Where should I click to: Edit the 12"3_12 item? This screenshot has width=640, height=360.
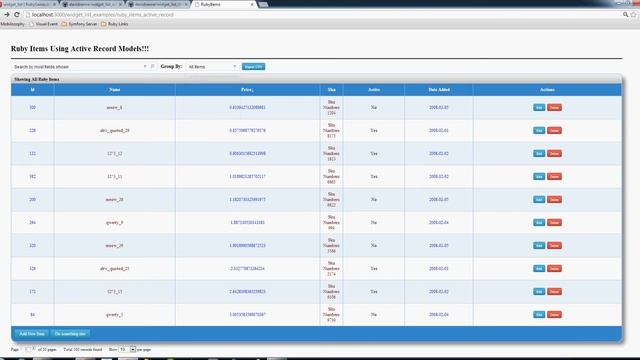point(539,153)
